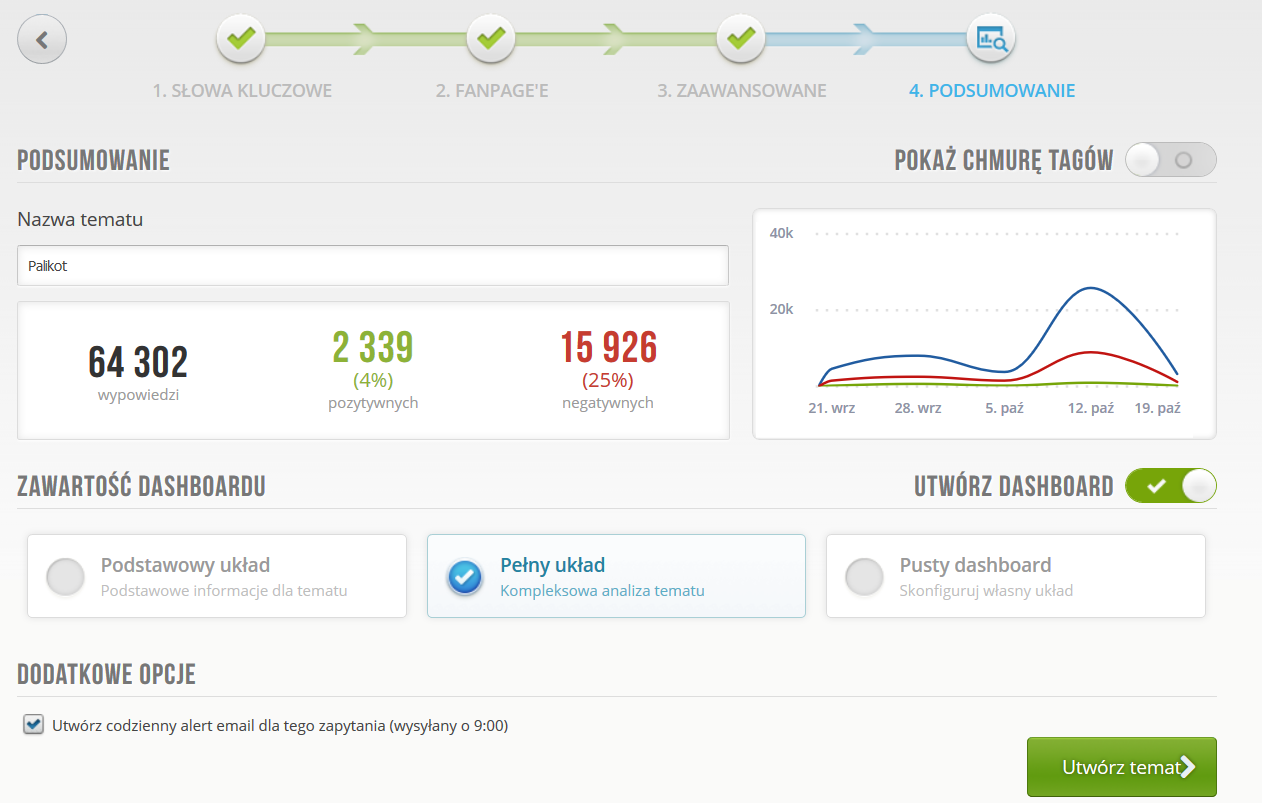Click the Utwórz temat button

1122,767
